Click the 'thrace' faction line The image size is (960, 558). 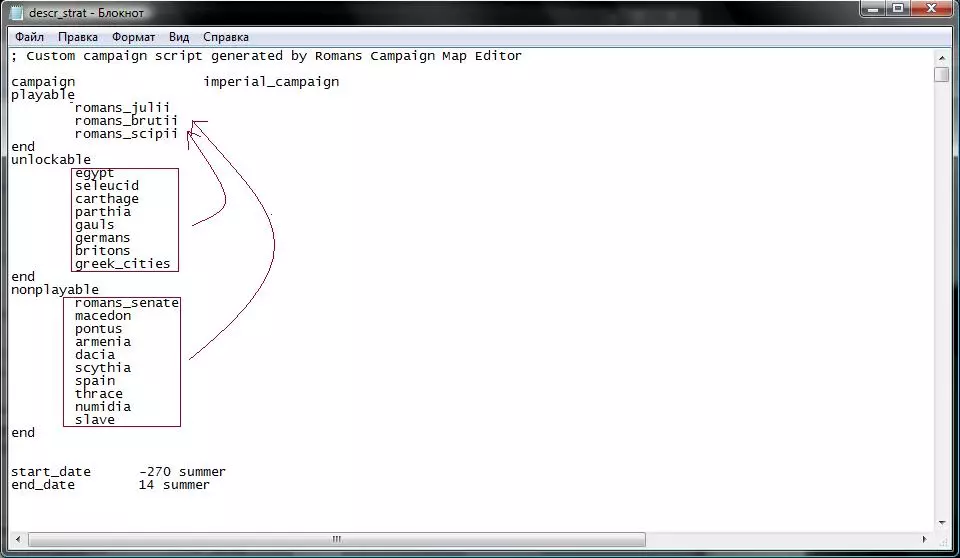pos(99,393)
